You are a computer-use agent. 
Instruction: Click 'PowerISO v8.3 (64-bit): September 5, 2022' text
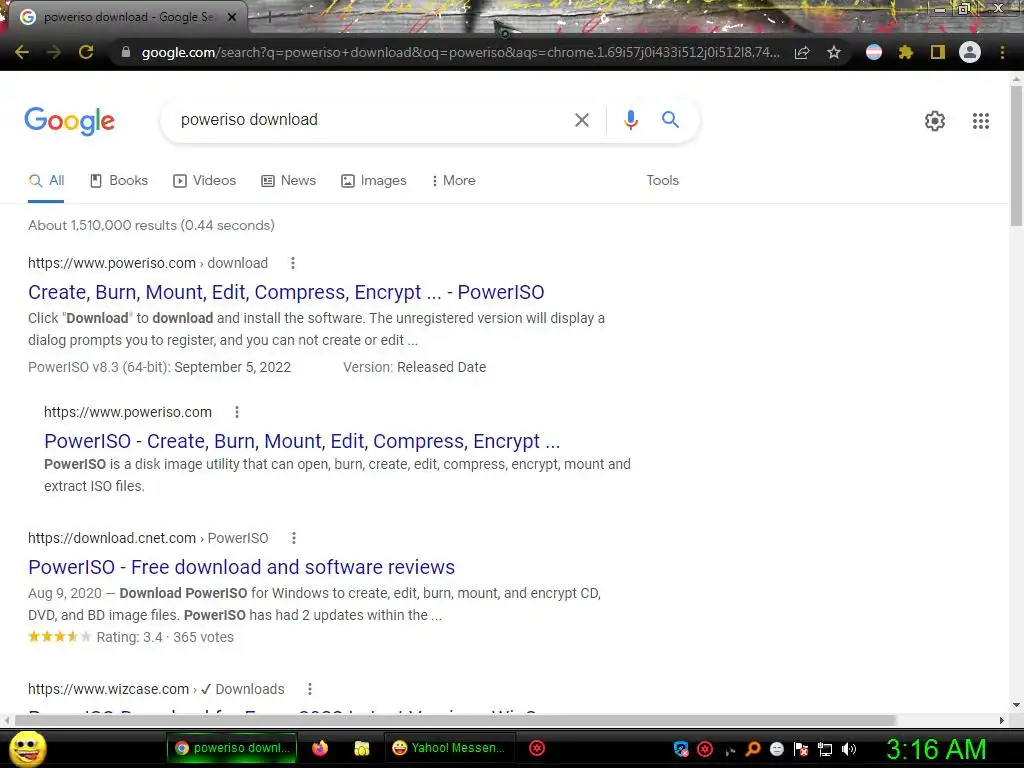[159, 367]
